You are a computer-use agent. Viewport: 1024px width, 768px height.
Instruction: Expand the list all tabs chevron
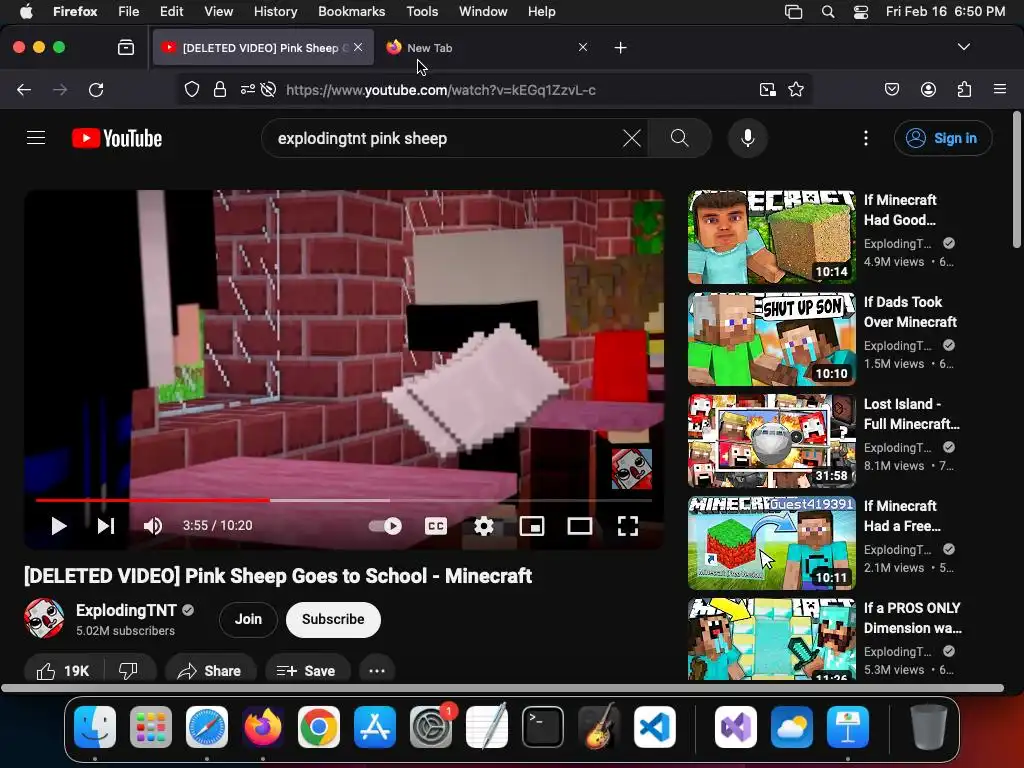click(964, 47)
